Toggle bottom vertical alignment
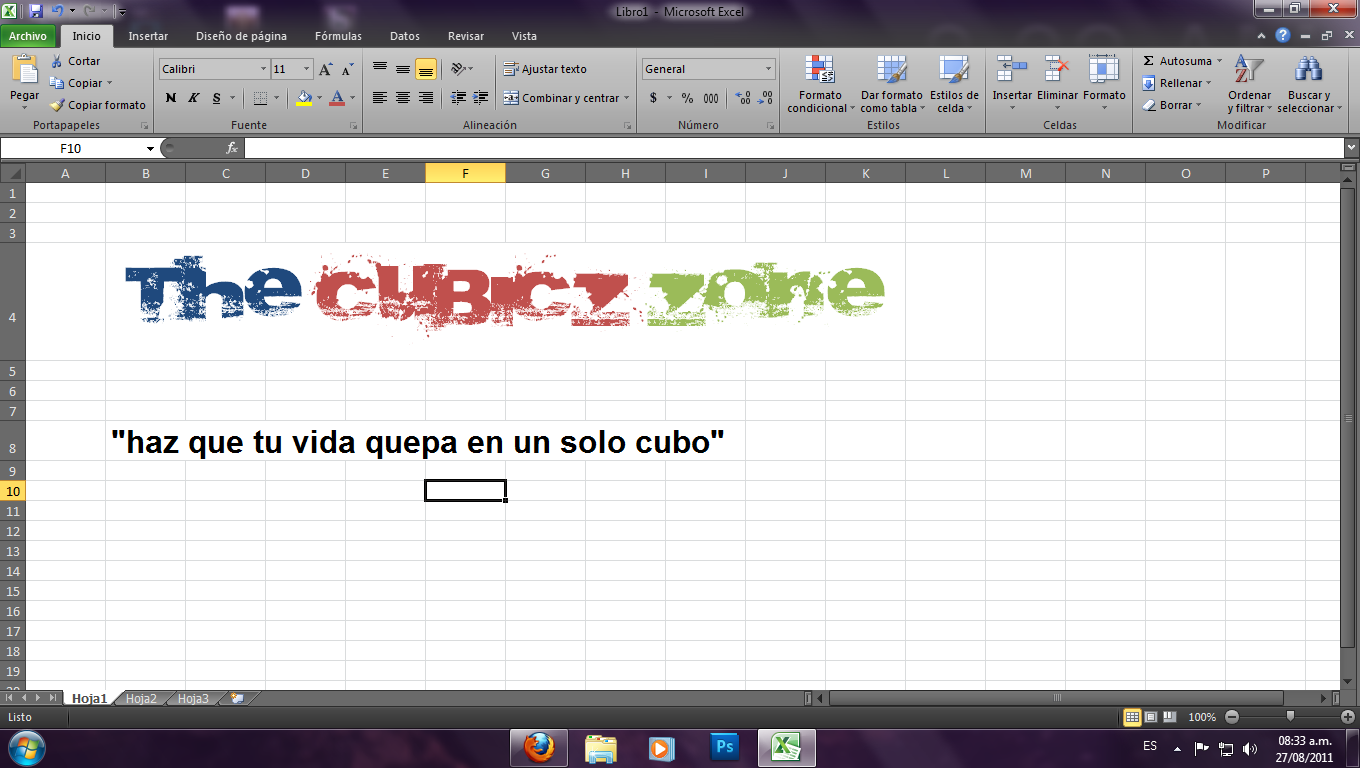 click(x=426, y=69)
